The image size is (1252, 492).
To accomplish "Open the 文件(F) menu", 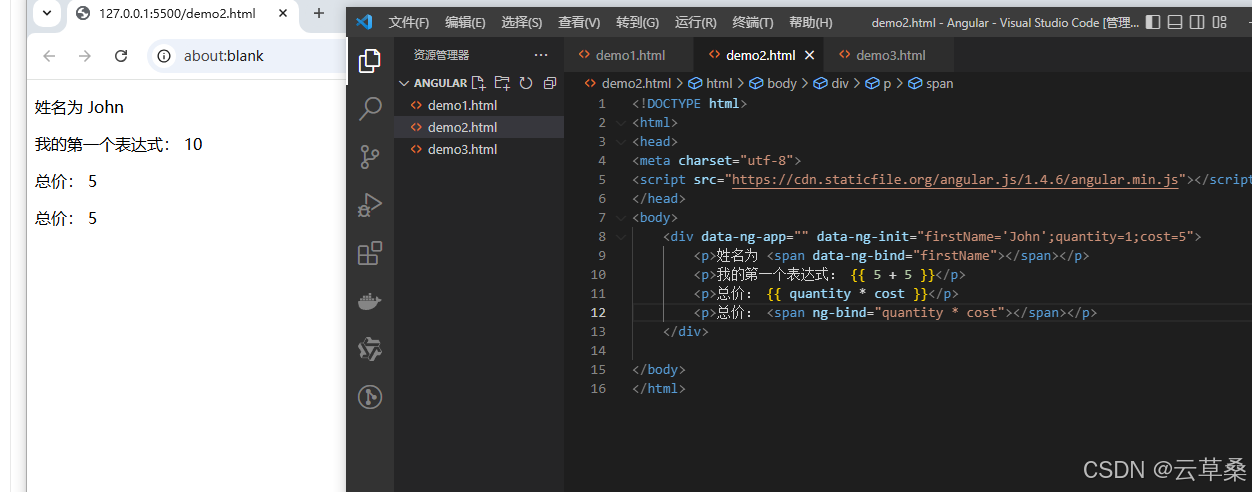I will [409, 22].
